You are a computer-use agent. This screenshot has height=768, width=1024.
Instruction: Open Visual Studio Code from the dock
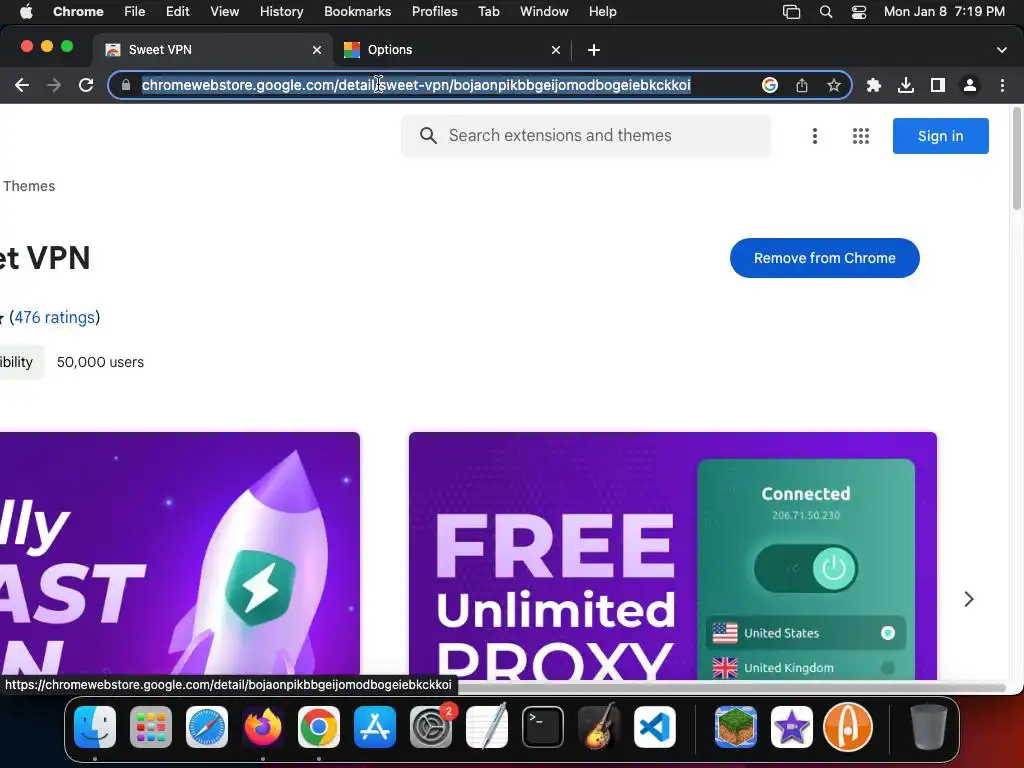tap(654, 727)
